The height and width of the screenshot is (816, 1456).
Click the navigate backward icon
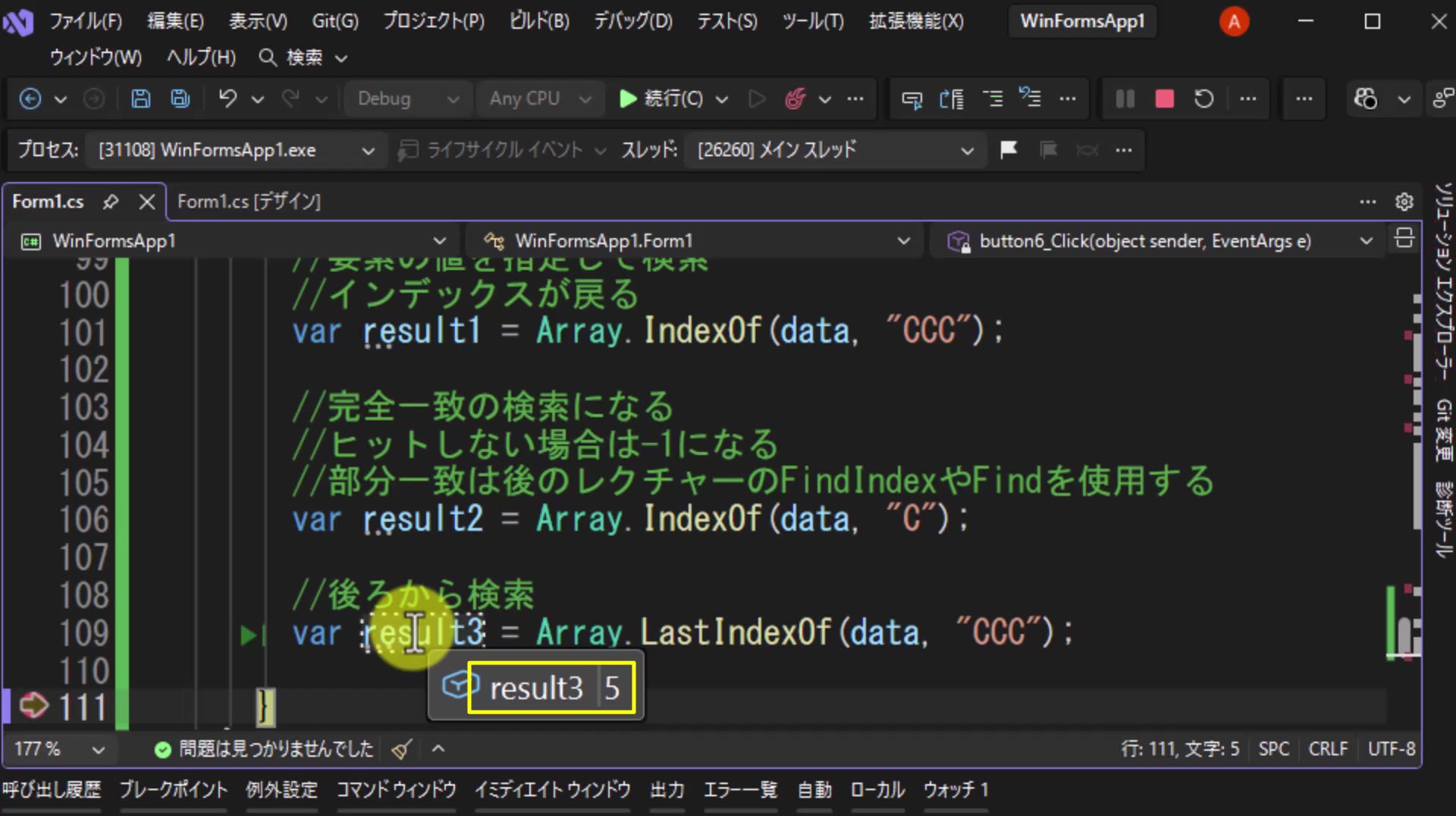tap(30, 99)
